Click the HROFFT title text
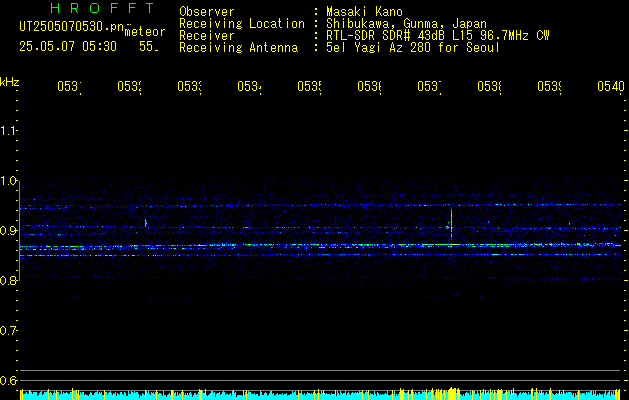This screenshot has width=629, height=400. pos(102,8)
